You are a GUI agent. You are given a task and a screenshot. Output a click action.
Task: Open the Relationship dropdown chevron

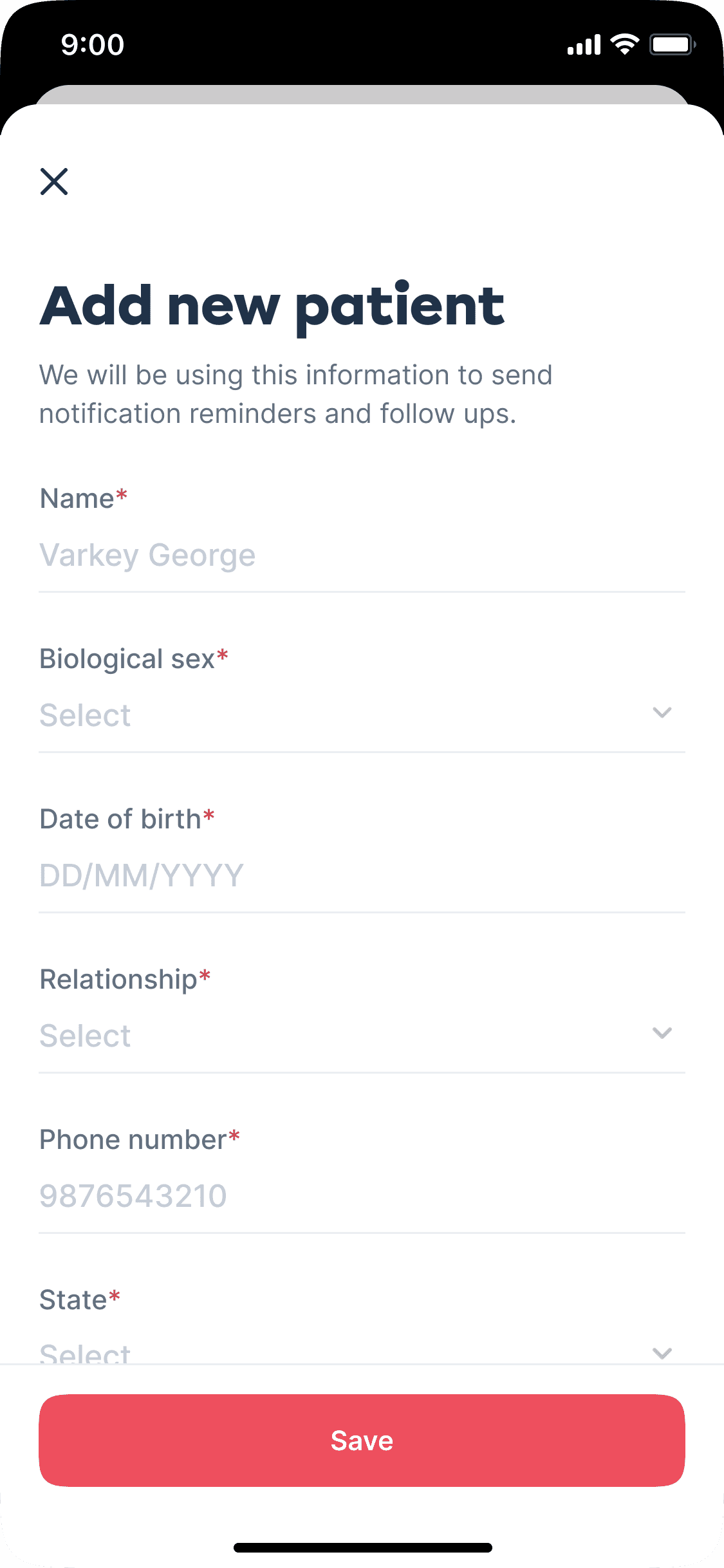click(x=662, y=1033)
